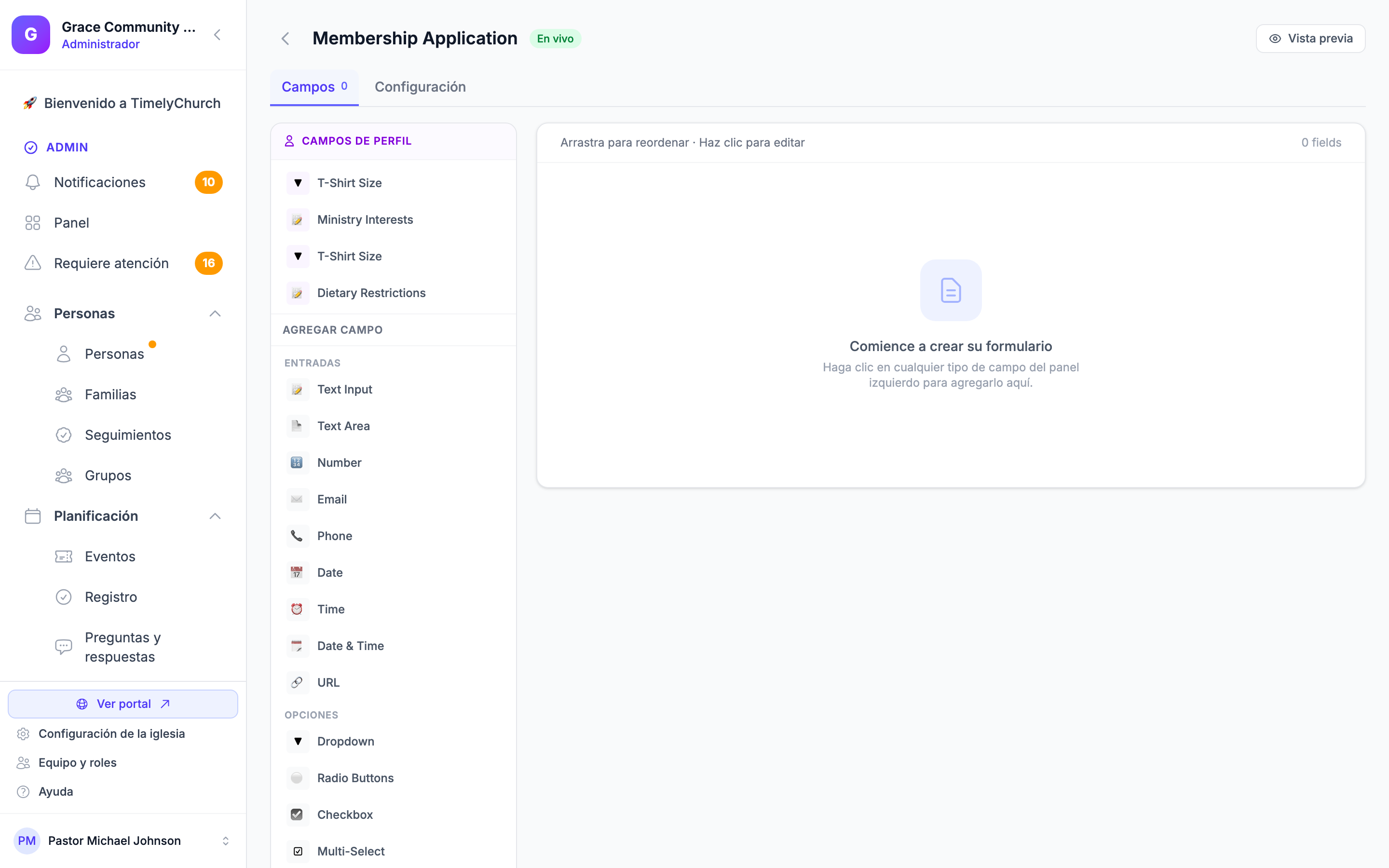Add a Multi-Select field type
This screenshot has height=868, width=1389.
[x=393, y=851]
